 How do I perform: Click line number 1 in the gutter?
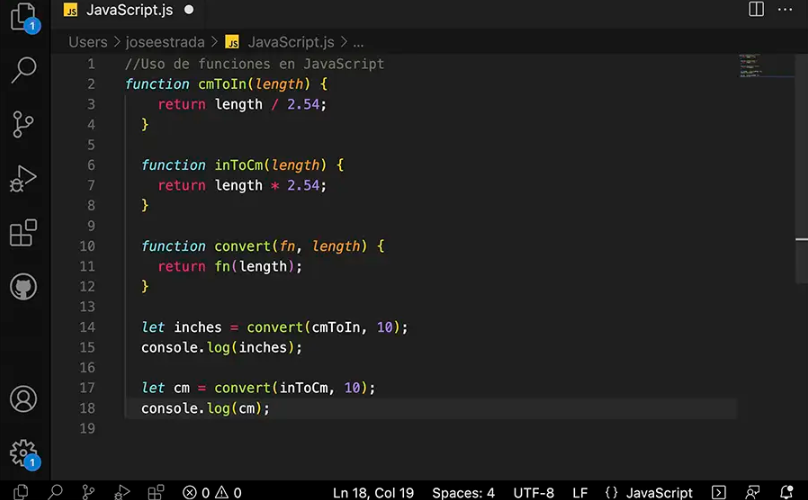pos(91,64)
